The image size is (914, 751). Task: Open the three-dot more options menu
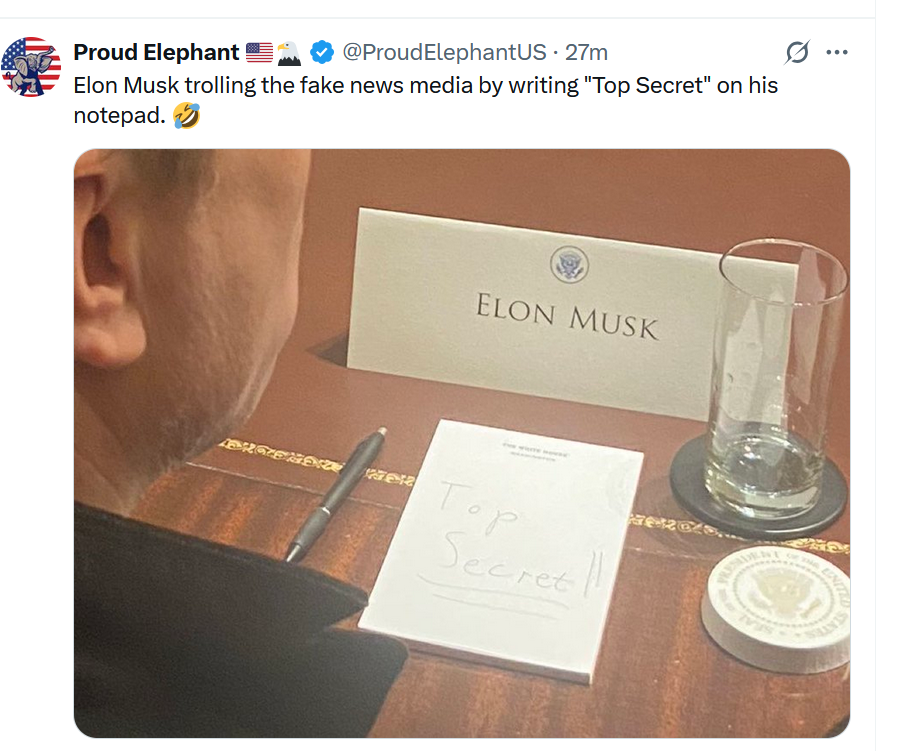click(x=837, y=52)
